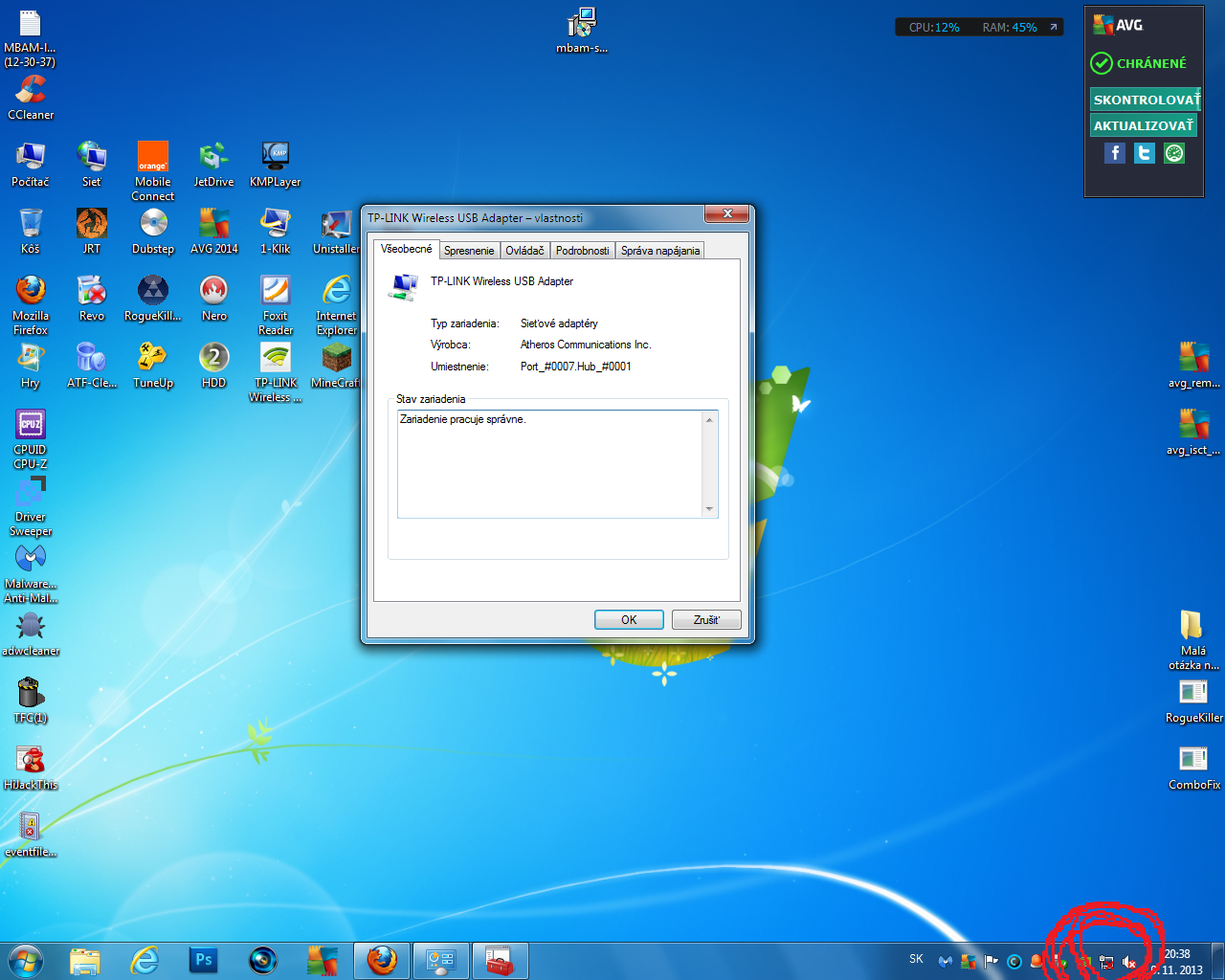Open the TFC(1) trash can icon
The width and height of the screenshot is (1225, 980).
click(31, 700)
